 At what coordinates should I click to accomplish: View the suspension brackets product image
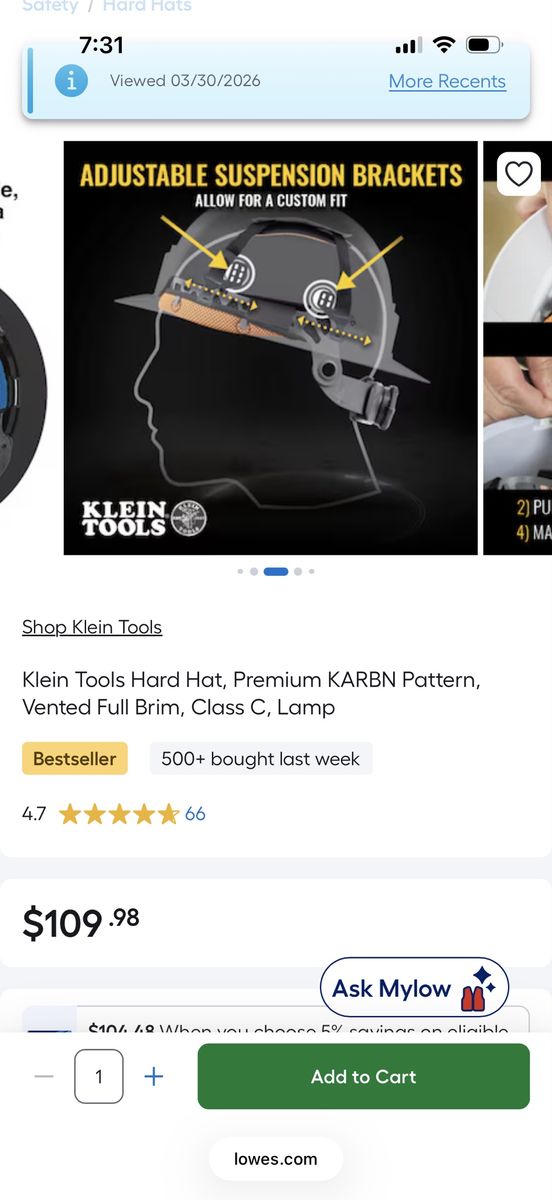point(271,348)
